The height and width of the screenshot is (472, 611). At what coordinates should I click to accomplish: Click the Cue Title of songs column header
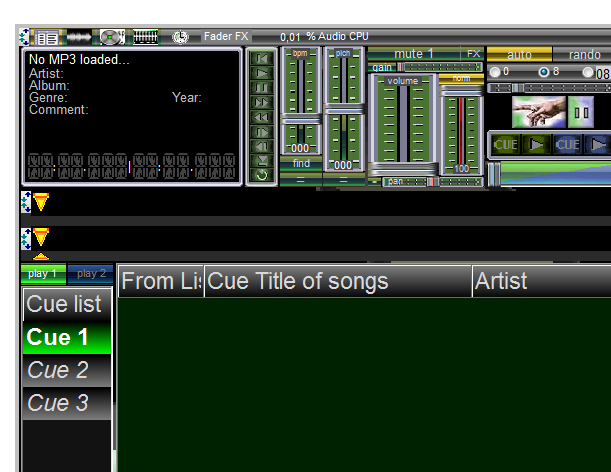pyautogui.click(x=338, y=281)
